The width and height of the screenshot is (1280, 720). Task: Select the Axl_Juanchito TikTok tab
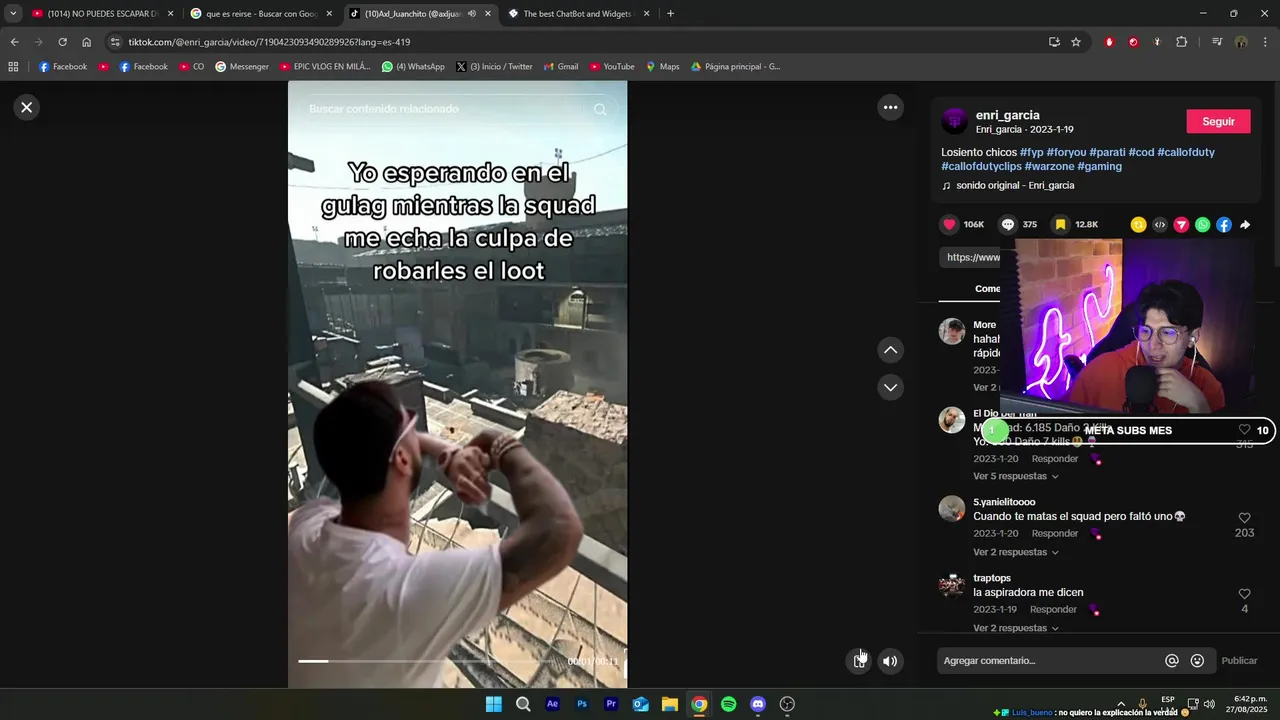pos(420,14)
